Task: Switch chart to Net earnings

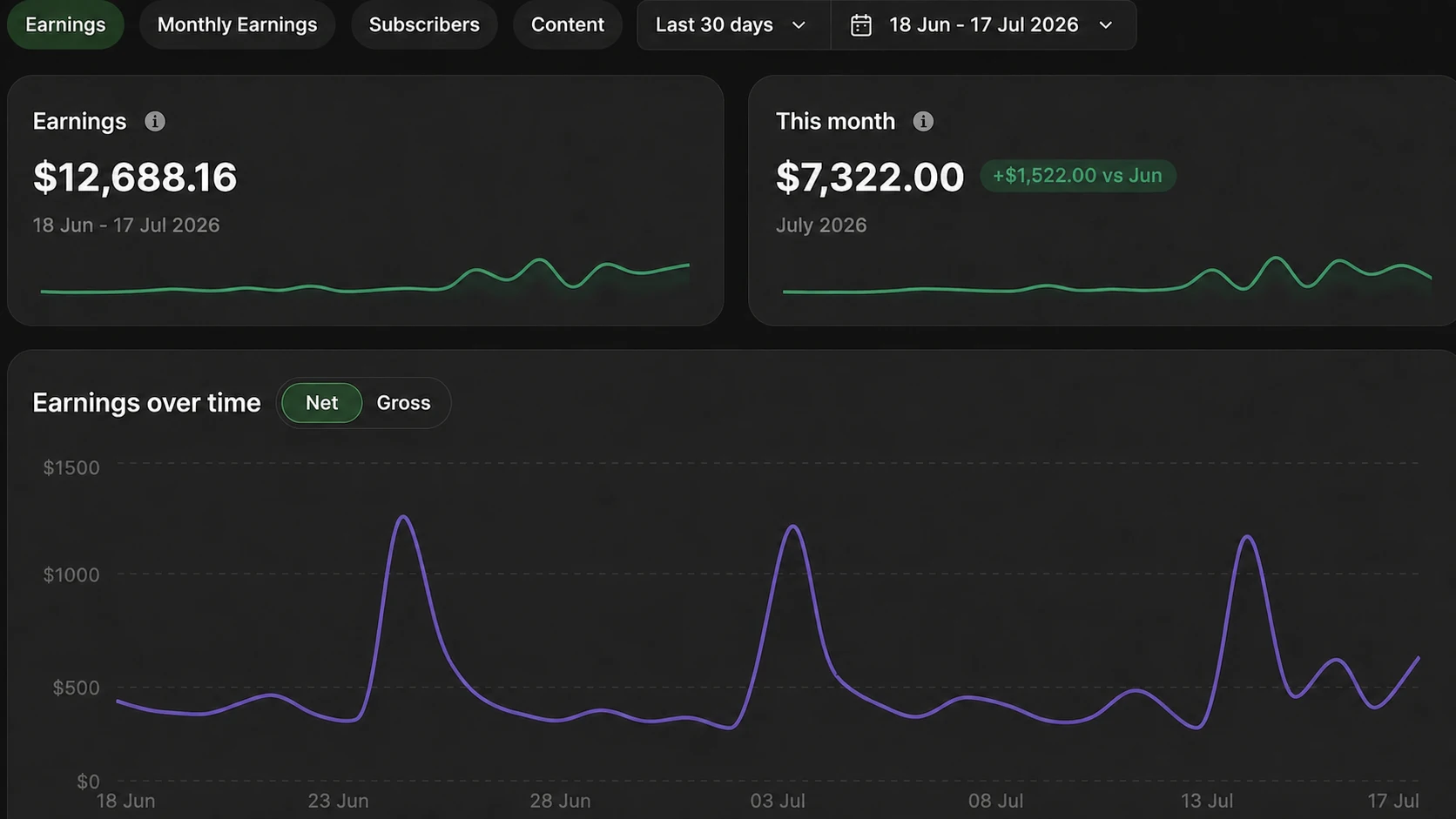Action: coord(321,403)
